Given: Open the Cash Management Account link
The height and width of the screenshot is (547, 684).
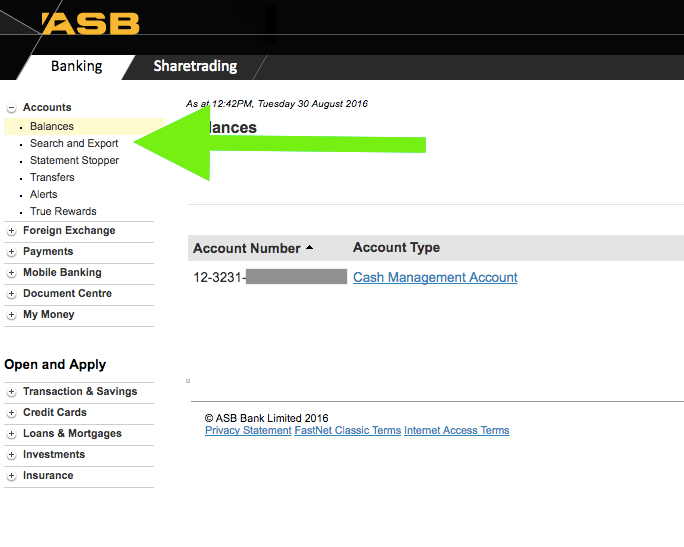Looking at the screenshot, I should (435, 278).
